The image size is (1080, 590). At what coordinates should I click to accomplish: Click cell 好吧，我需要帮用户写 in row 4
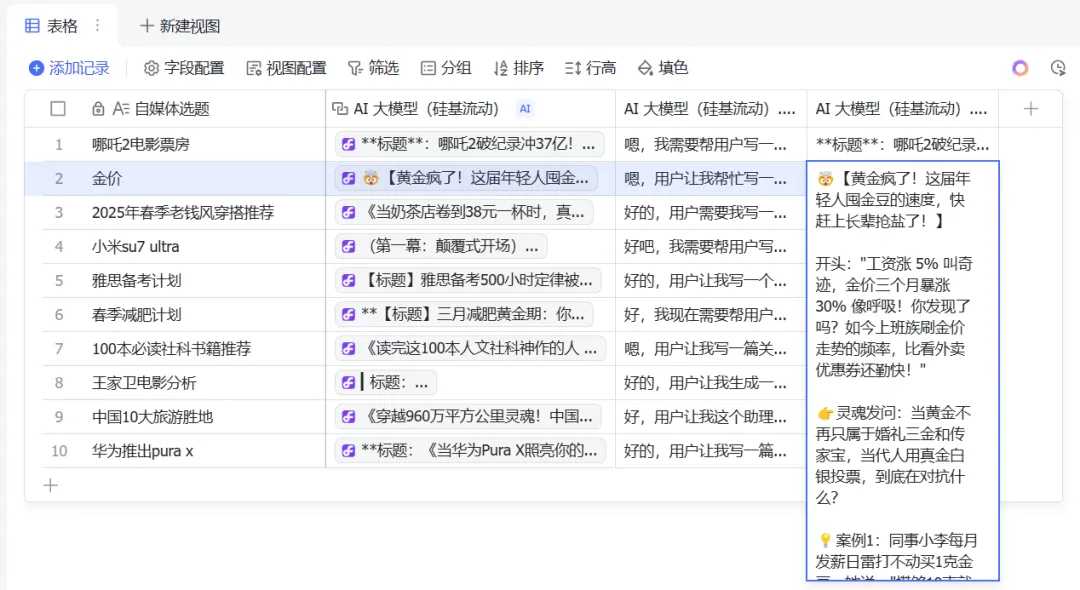tap(711, 246)
